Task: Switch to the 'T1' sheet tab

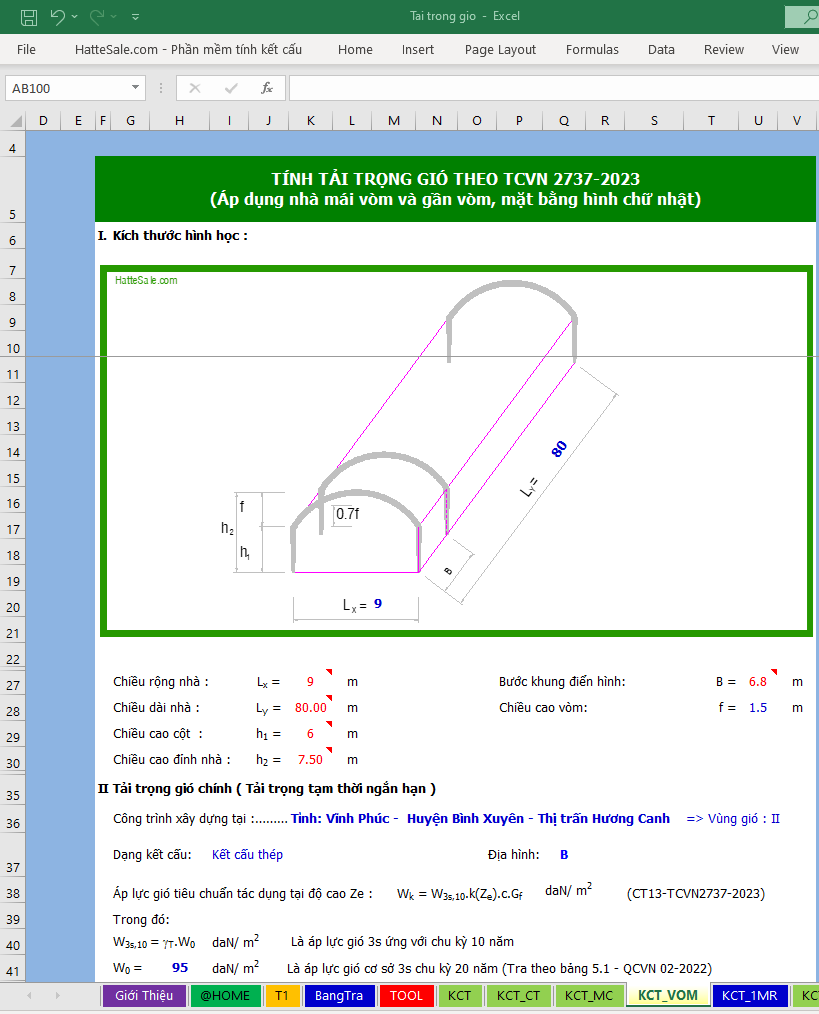Action: tap(281, 995)
